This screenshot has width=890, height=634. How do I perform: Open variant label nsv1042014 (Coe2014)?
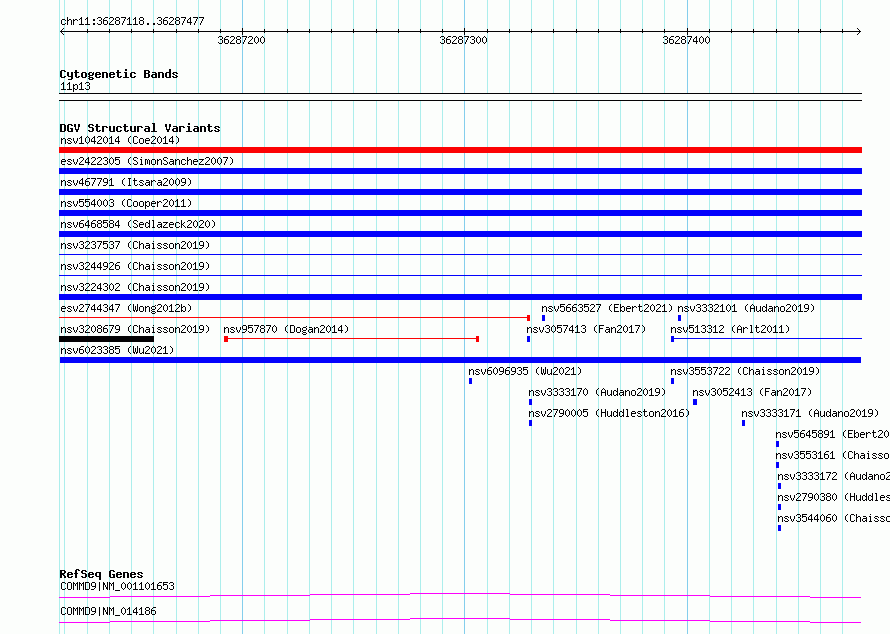(x=120, y=140)
